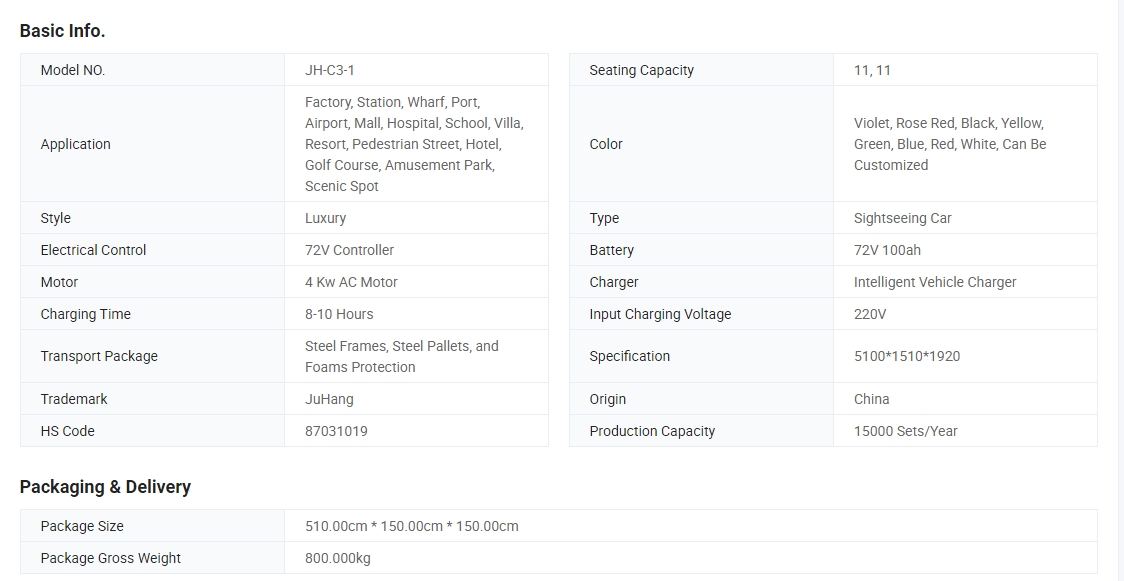Click Intelligent Vehicle Charger text
The height and width of the screenshot is (581, 1124).
[934, 282]
